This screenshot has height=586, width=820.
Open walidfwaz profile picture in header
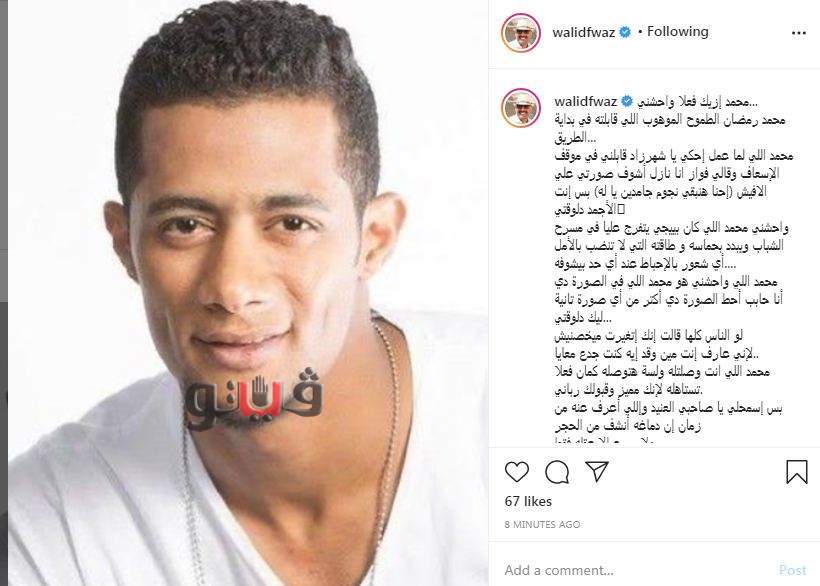[521, 32]
